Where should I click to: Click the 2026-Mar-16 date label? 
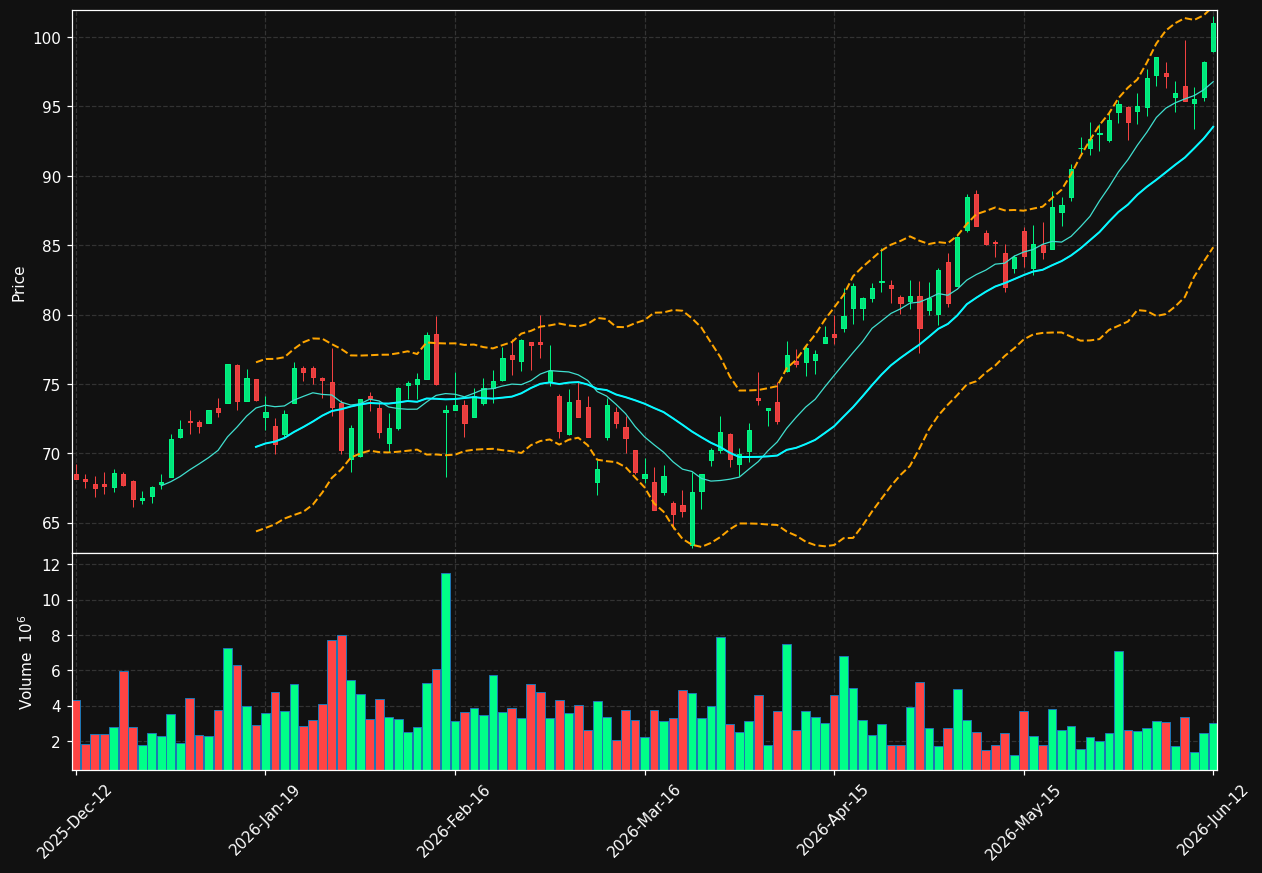(644, 821)
